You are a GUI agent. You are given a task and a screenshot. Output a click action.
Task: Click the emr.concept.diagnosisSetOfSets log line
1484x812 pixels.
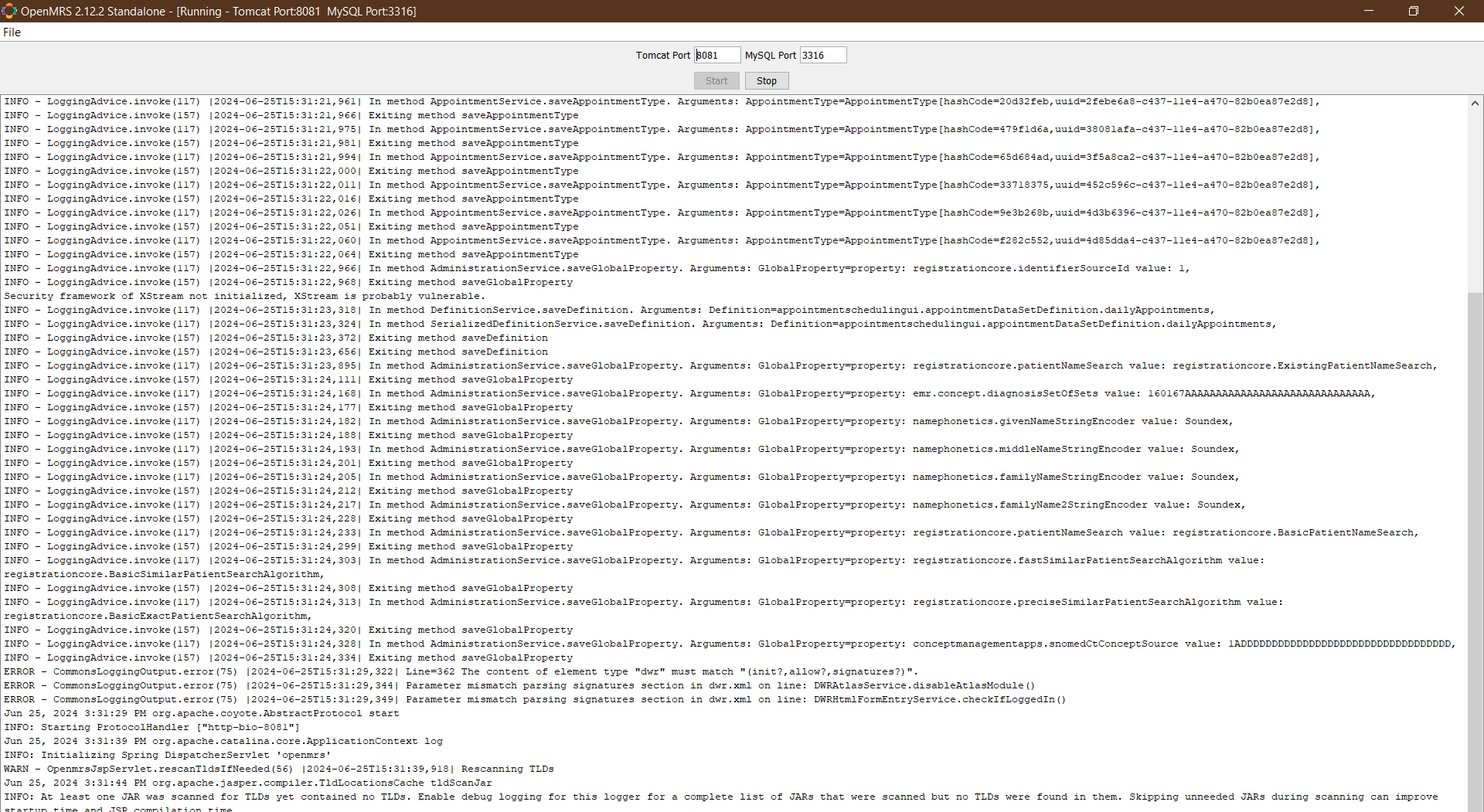point(689,394)
